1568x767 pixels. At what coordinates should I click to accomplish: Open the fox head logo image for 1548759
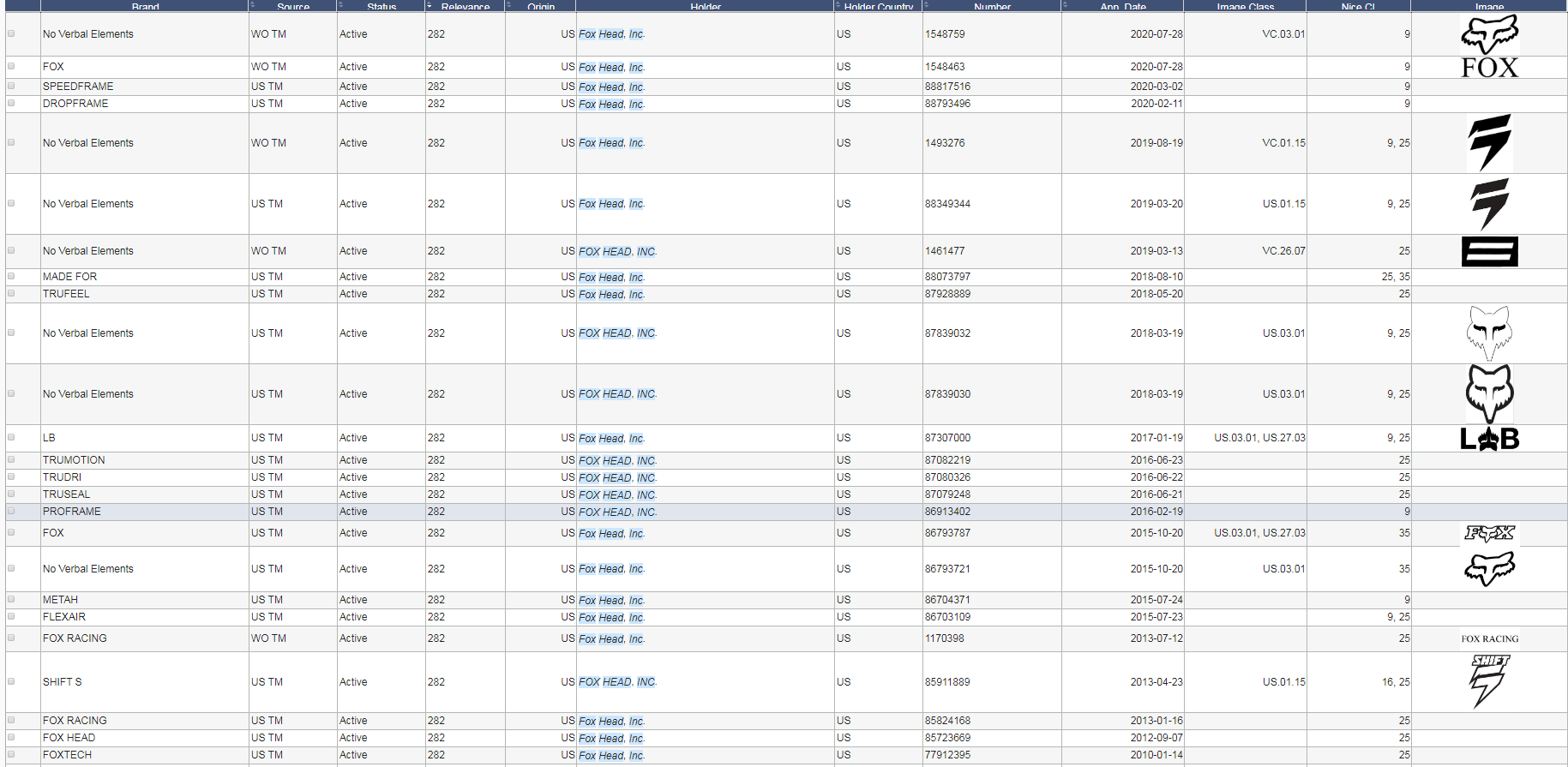point(1489,34)
